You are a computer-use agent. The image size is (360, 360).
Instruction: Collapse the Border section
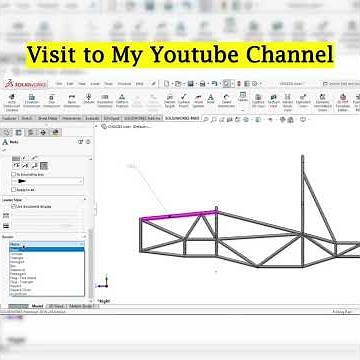[85, 236]
